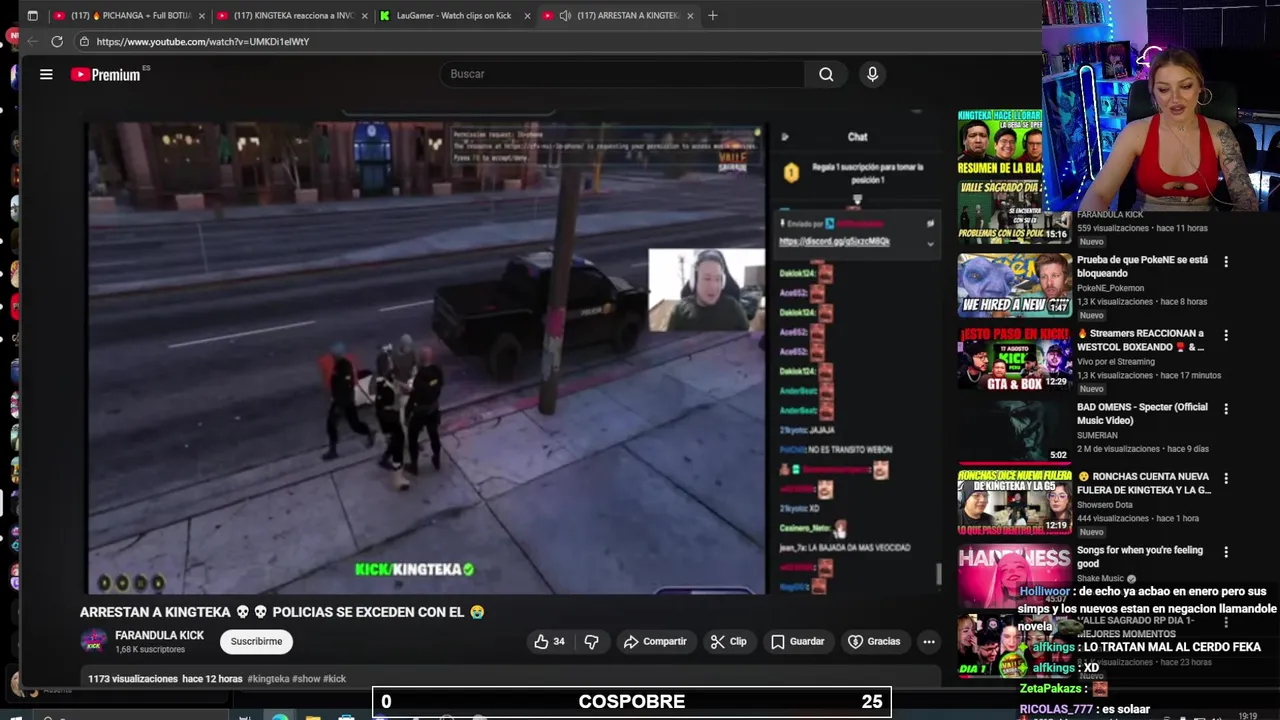Image resolution: width=1280 pixels, height=720 pixels.
Task: Subscribe with the Suscribirme button
Action: click(256, 642)
